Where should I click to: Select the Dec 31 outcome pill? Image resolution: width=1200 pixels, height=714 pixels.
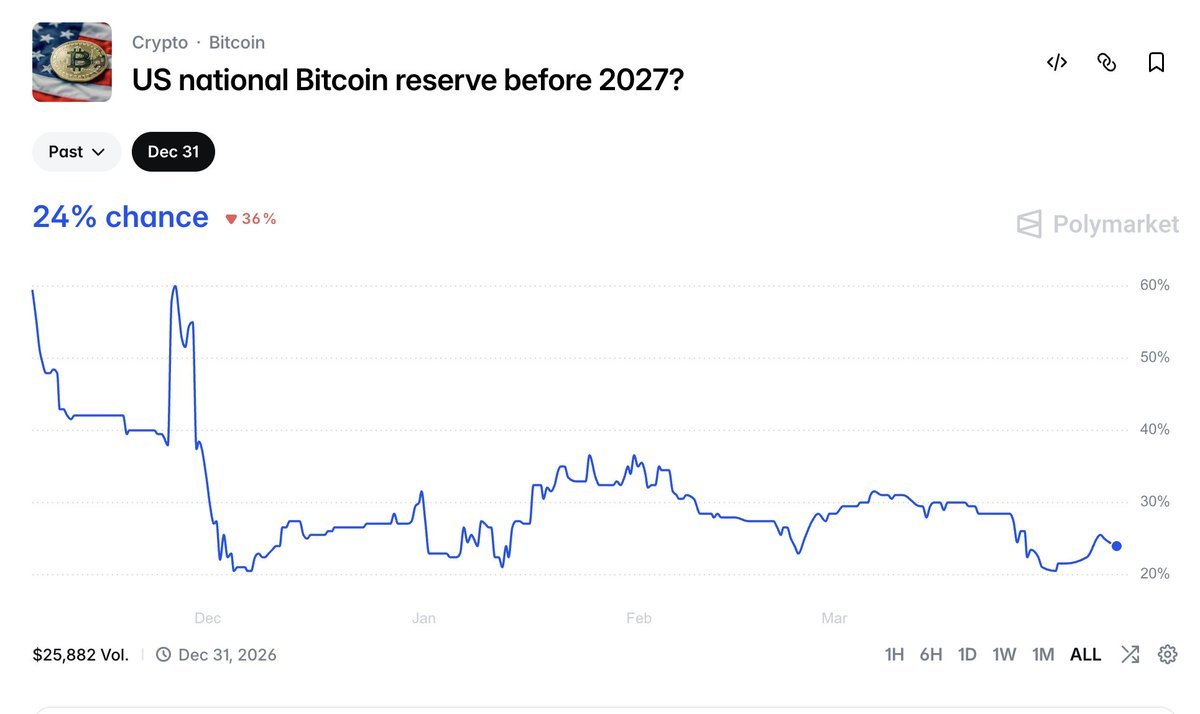tap(173, 151)
